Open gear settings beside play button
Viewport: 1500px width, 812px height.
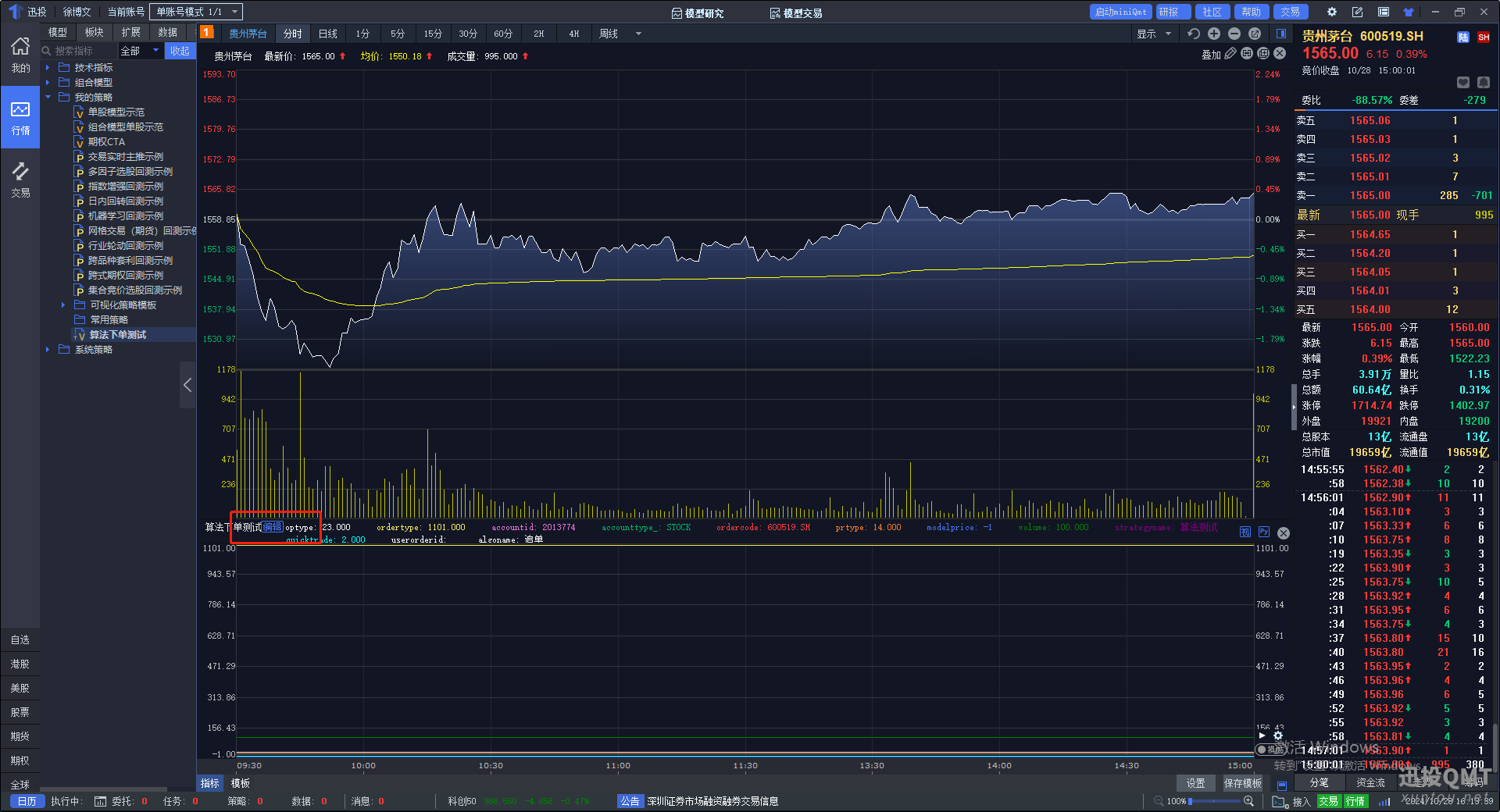click(1278, 735)
